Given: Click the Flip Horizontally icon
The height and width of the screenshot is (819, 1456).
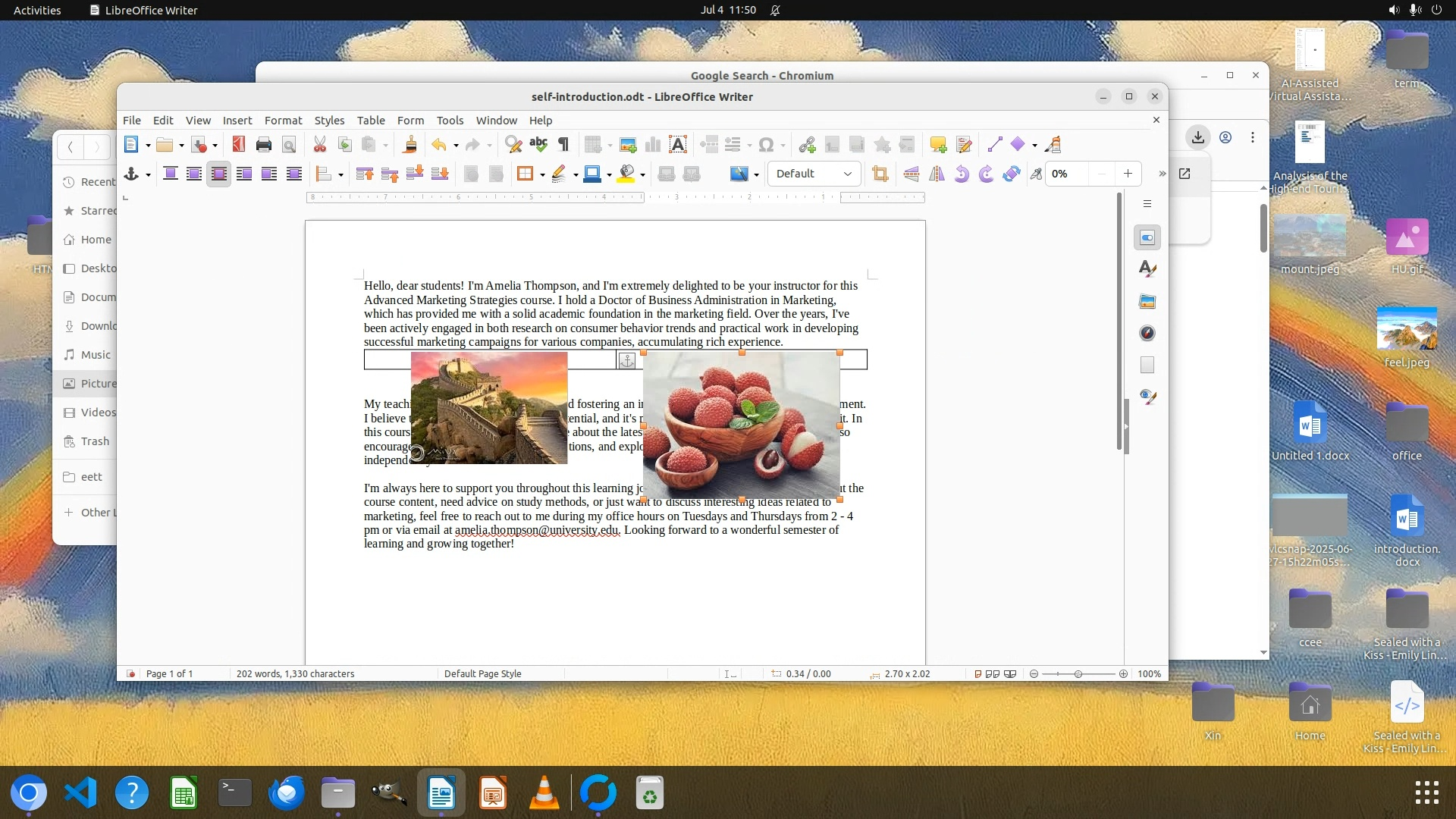Looking at the screenshot, I should (x=937, y=174).
